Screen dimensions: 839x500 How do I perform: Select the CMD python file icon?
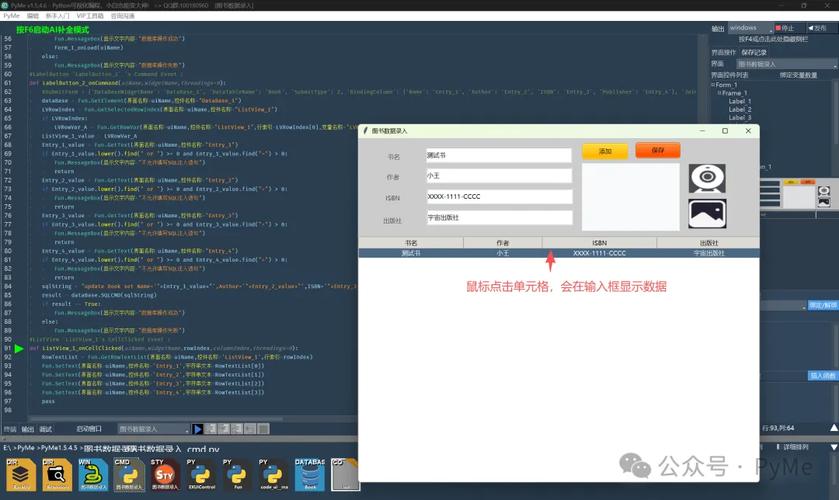129,474
